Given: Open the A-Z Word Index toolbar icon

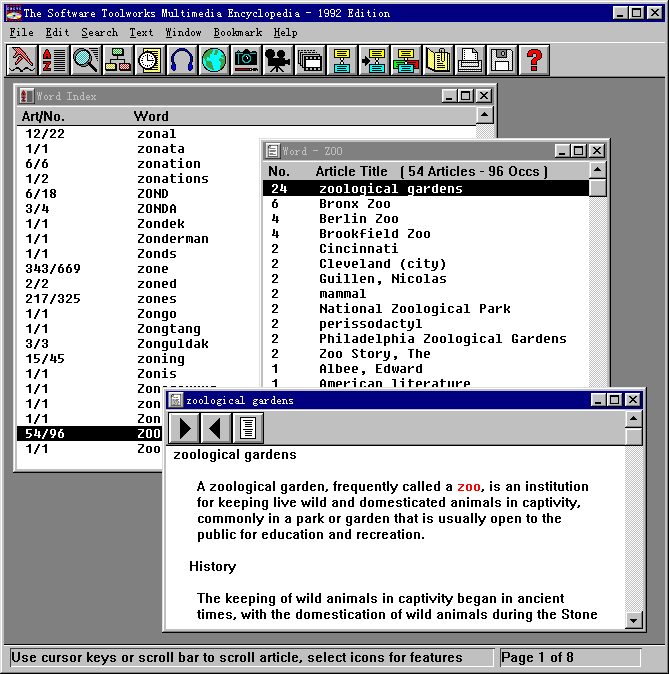Looking at the screenshot, I should (54, 60).
